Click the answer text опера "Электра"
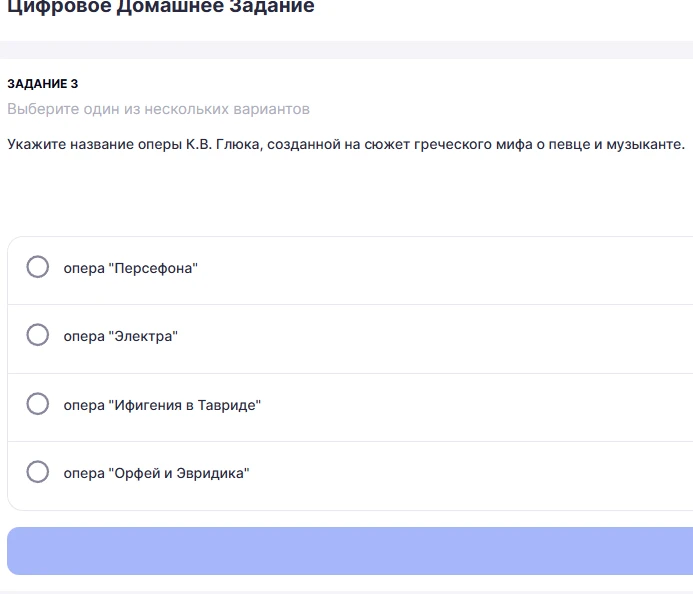Screen dimensions: 693x594 (121, 336)
